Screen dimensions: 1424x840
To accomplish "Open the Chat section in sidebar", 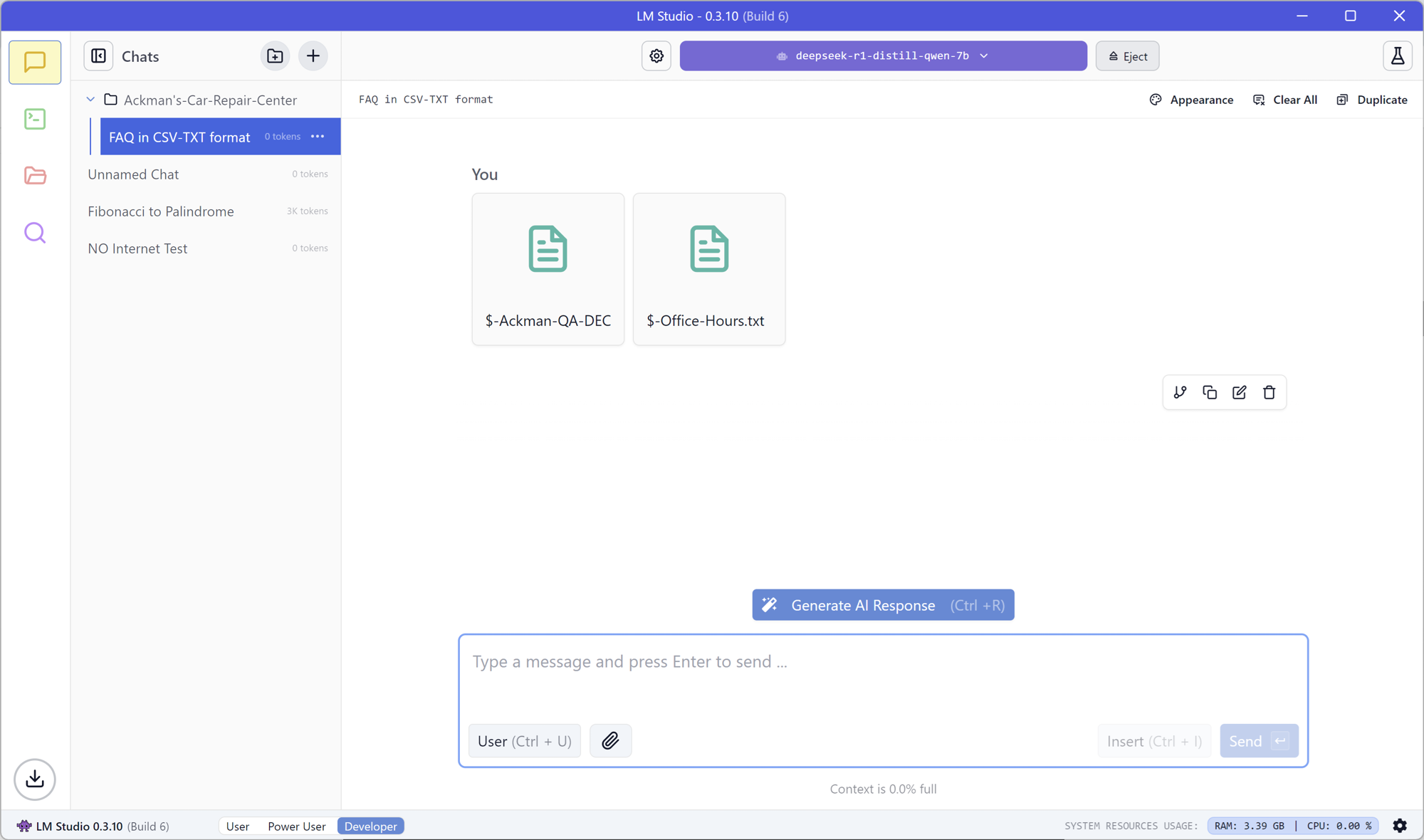I will pyautogui.click(x=35, y=62).
